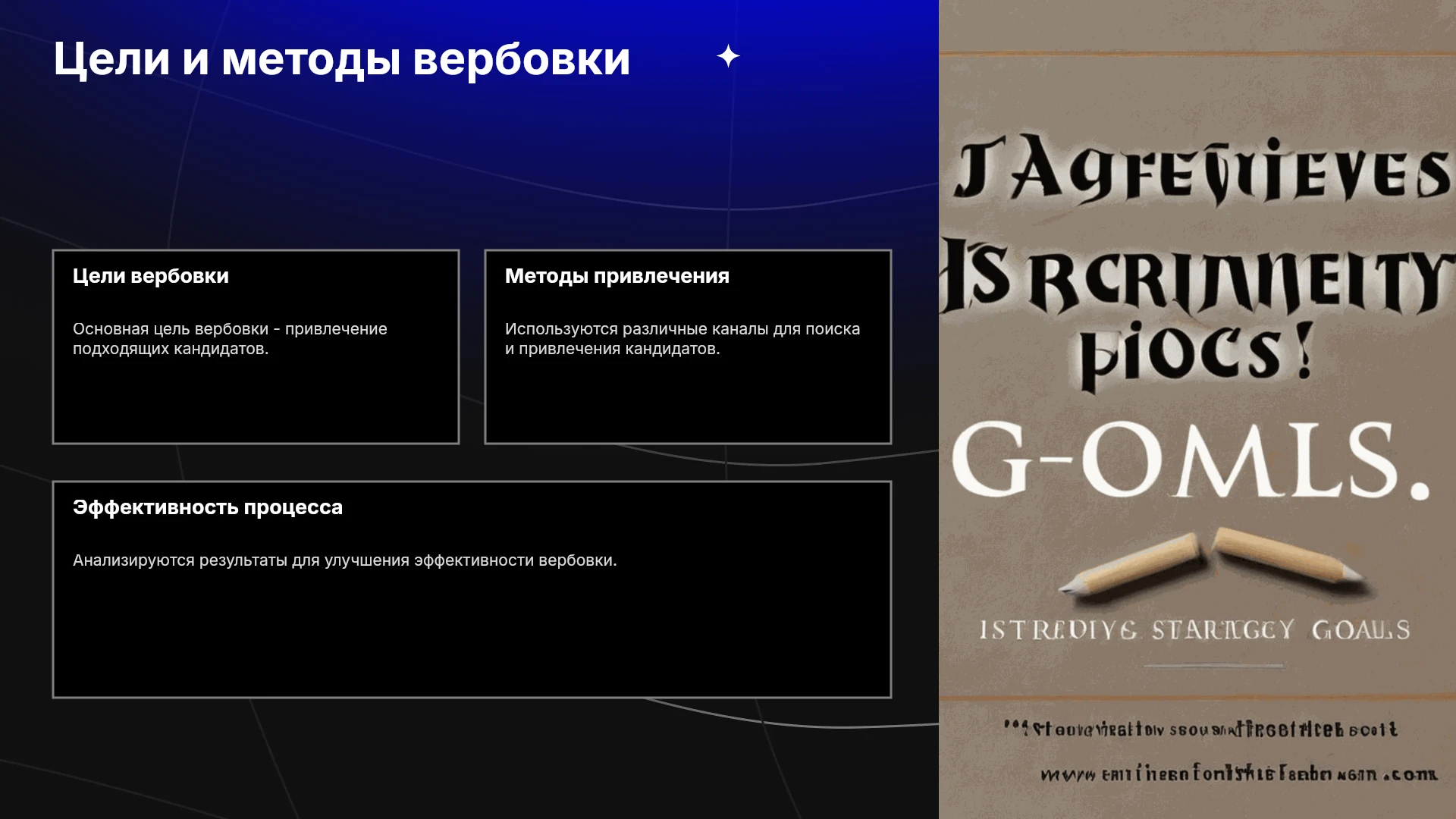Click the .com web address line in image
The width and height of the screenshot is (1456, 819).
pyautogui.click(x=1238, y=774)
